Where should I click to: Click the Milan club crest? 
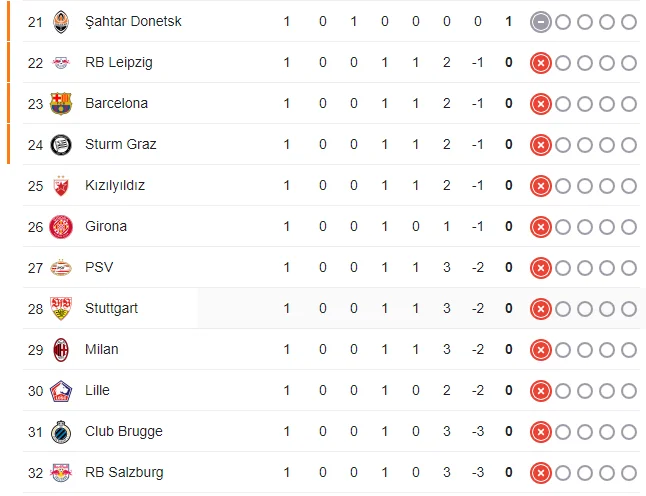[61, 349]
